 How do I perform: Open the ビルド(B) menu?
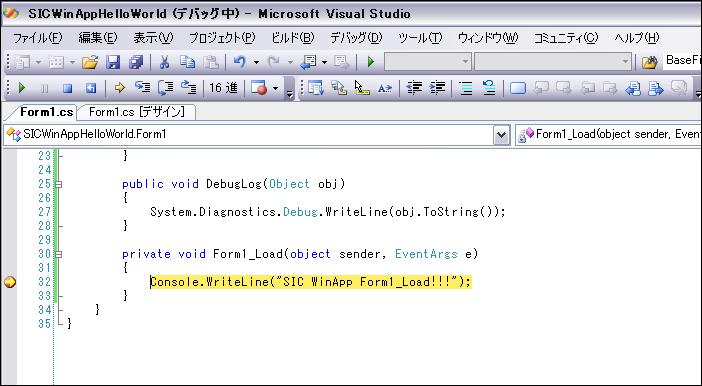[x=293, y=38]
